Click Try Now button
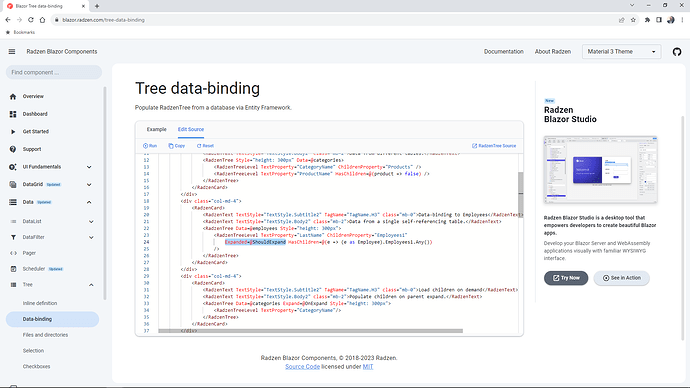This screenshot has height=388, width=690. coord(566,278)
